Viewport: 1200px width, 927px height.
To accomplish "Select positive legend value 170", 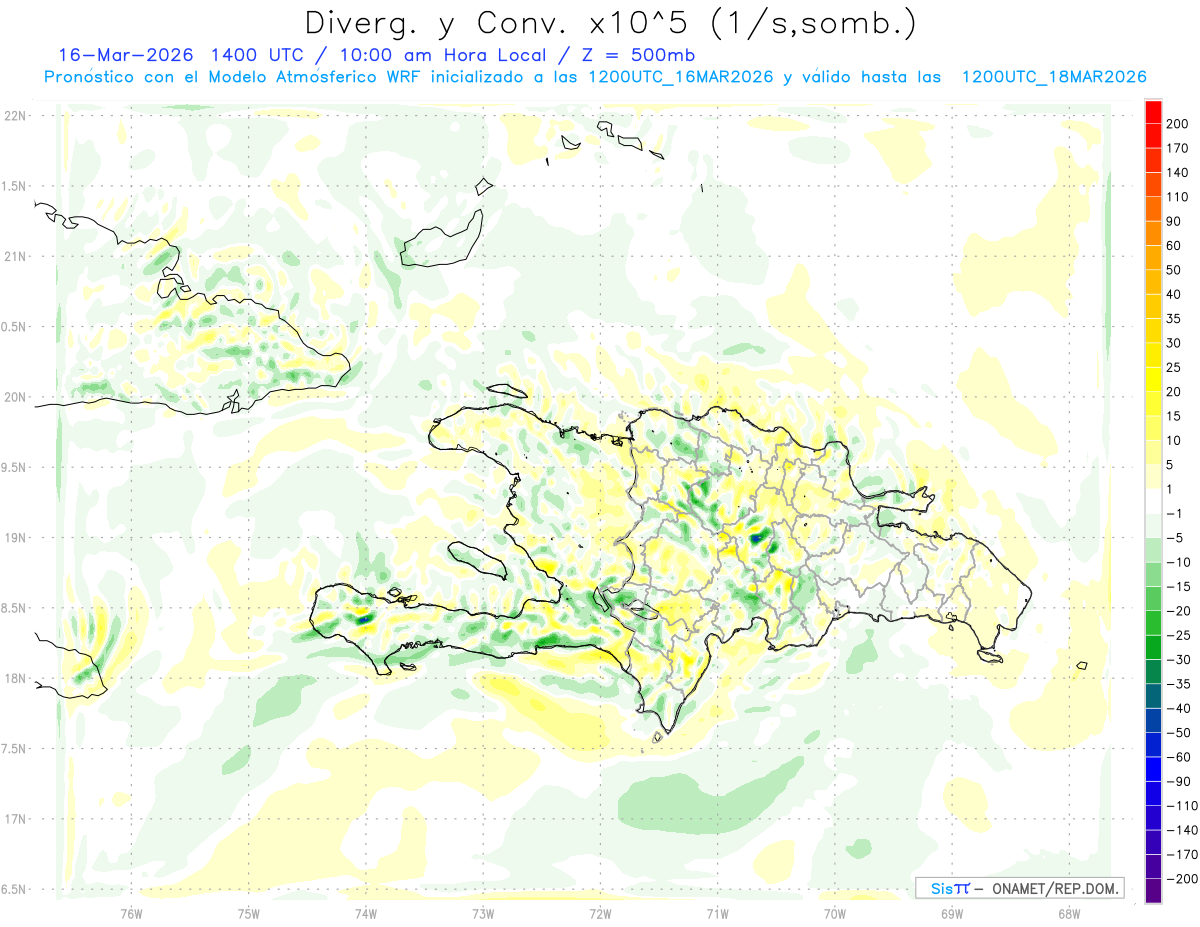I will coord(1179,148).
